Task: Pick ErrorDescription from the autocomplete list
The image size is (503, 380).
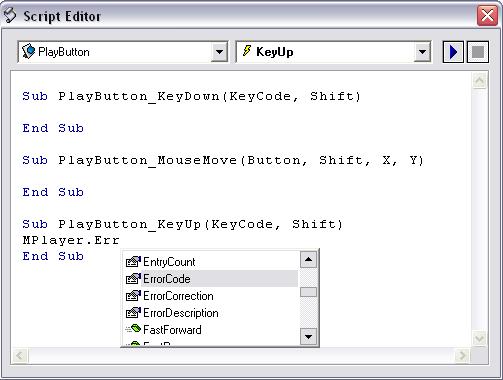Action: (211, 313)
